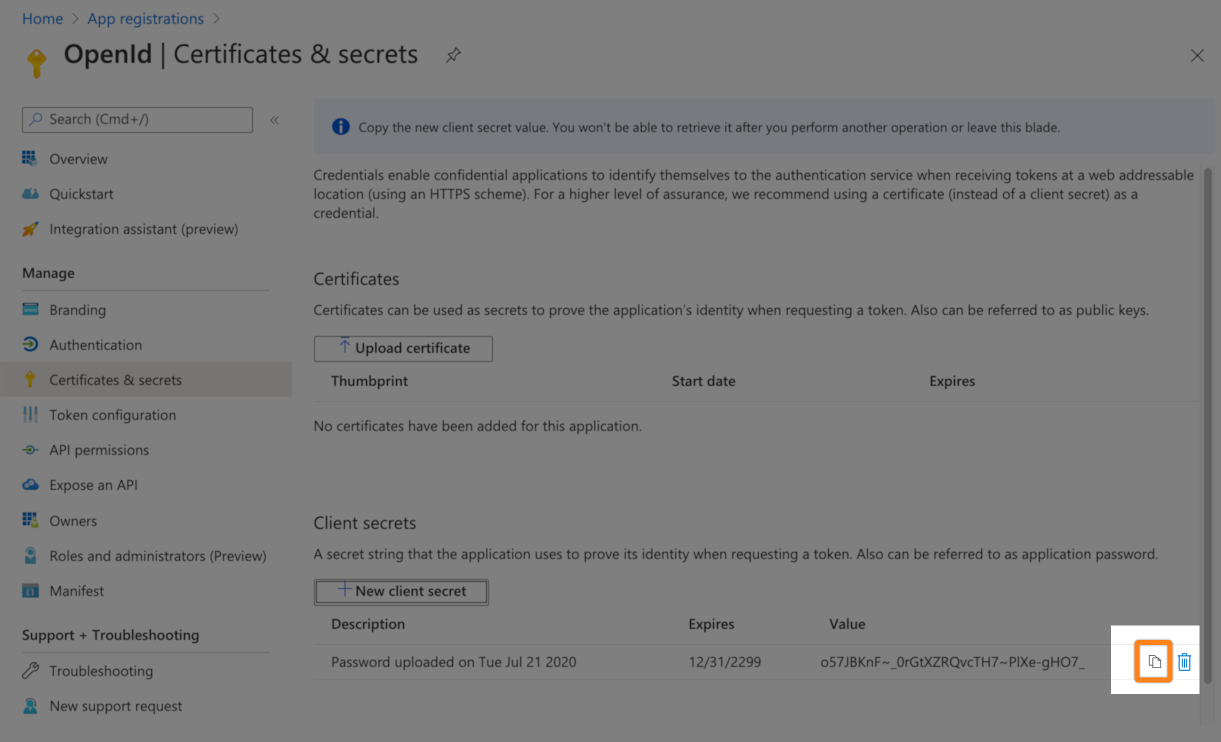The image size is (1221, 742).
Task: Open the Authentication settings
Action: click(96, 344)
